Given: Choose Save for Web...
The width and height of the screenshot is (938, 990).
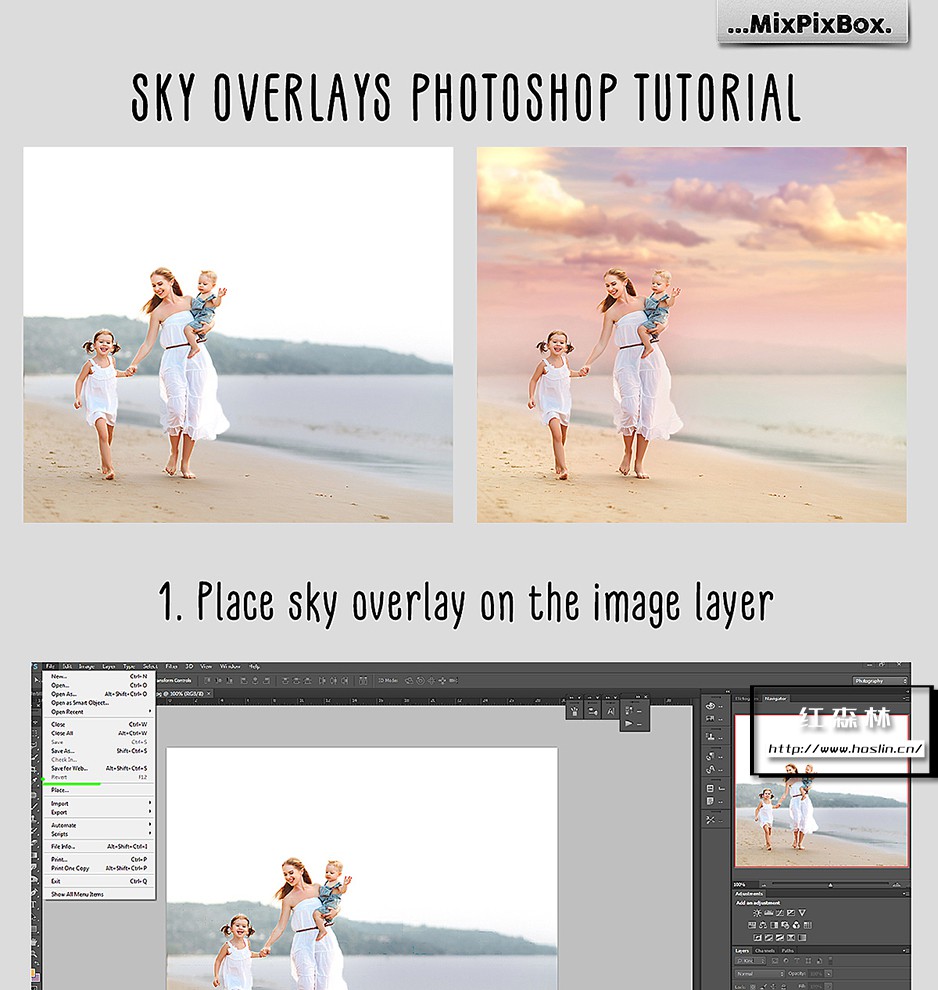Looking at the screenshot, I should click(x=98, y=768).
